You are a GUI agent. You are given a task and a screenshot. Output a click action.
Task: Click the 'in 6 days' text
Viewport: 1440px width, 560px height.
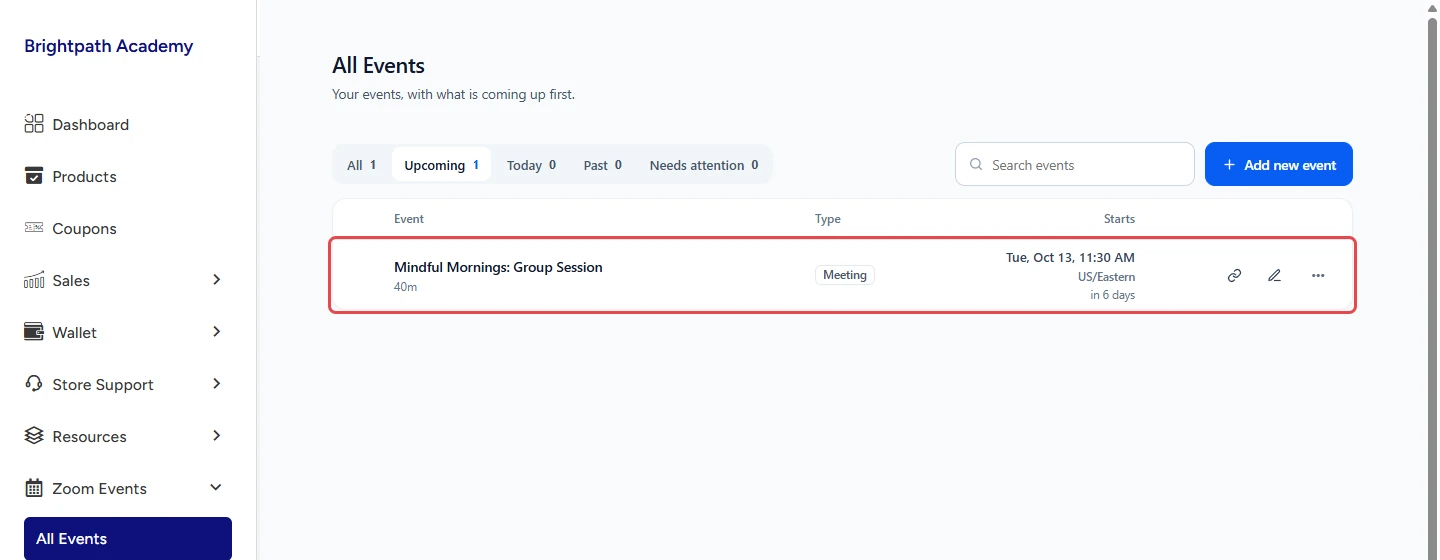[1113, 295]
